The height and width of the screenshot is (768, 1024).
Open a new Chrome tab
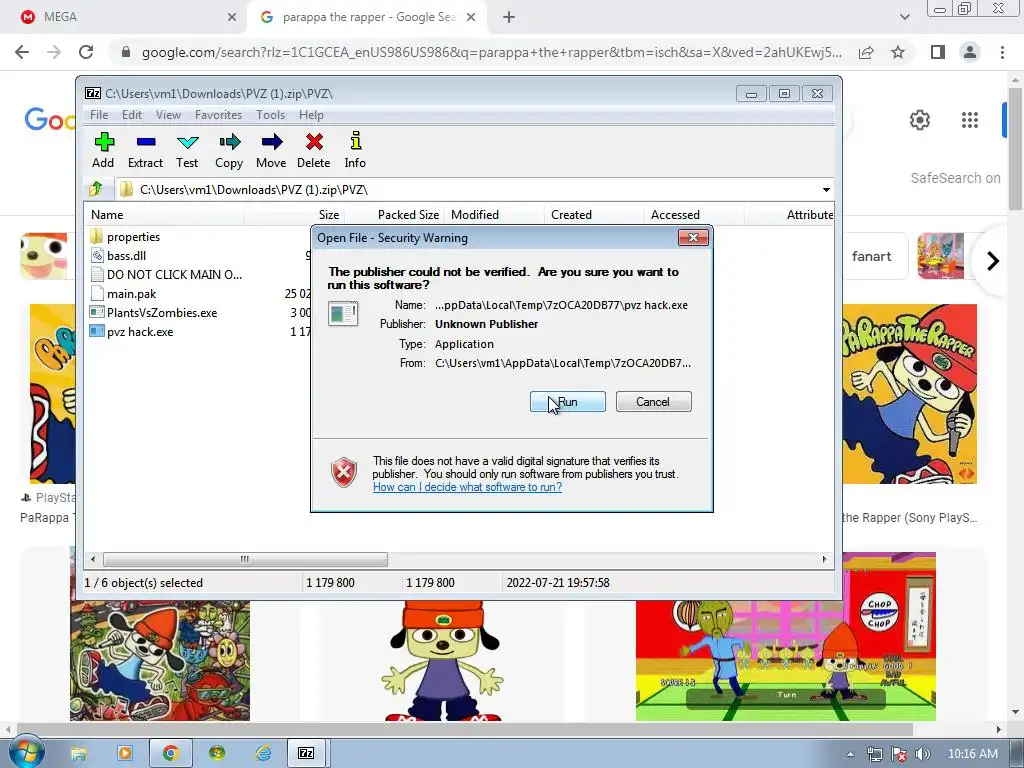[x=509, y=18]
